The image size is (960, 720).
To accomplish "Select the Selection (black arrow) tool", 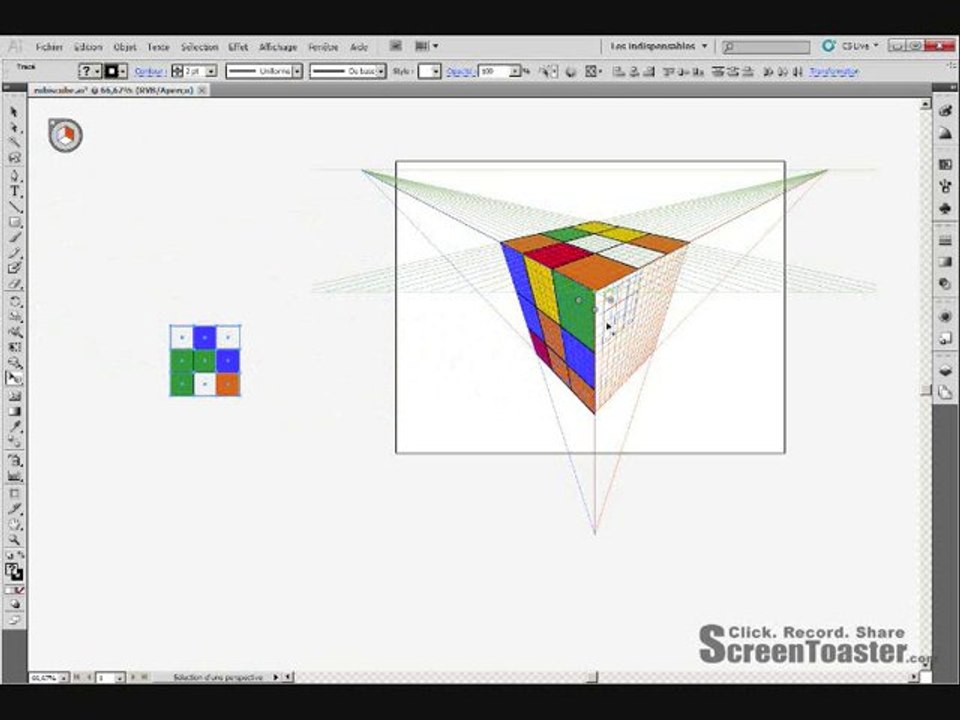I will pyautogui.click(x=13, y=112).
